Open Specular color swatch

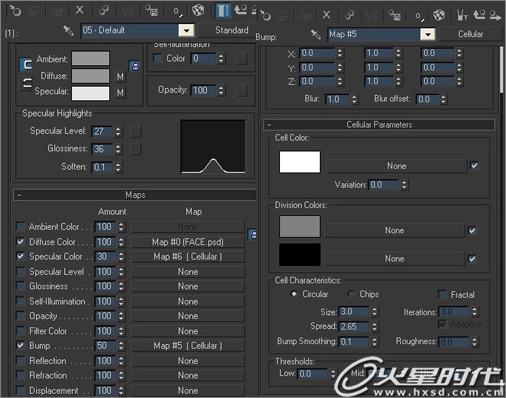tap(90, 93)
